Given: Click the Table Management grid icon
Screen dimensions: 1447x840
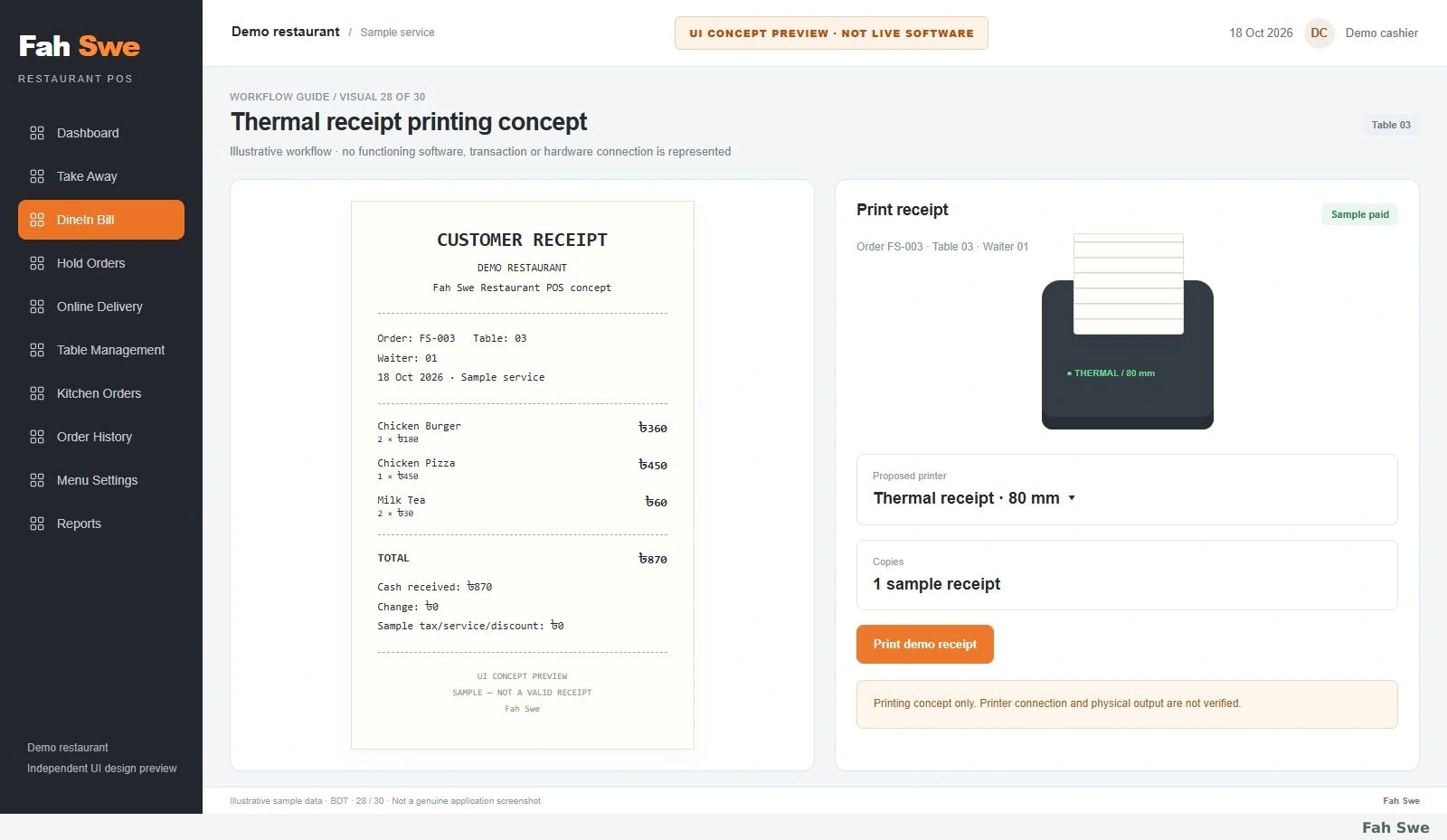Looking at the screenshot, I should (37, 350).
